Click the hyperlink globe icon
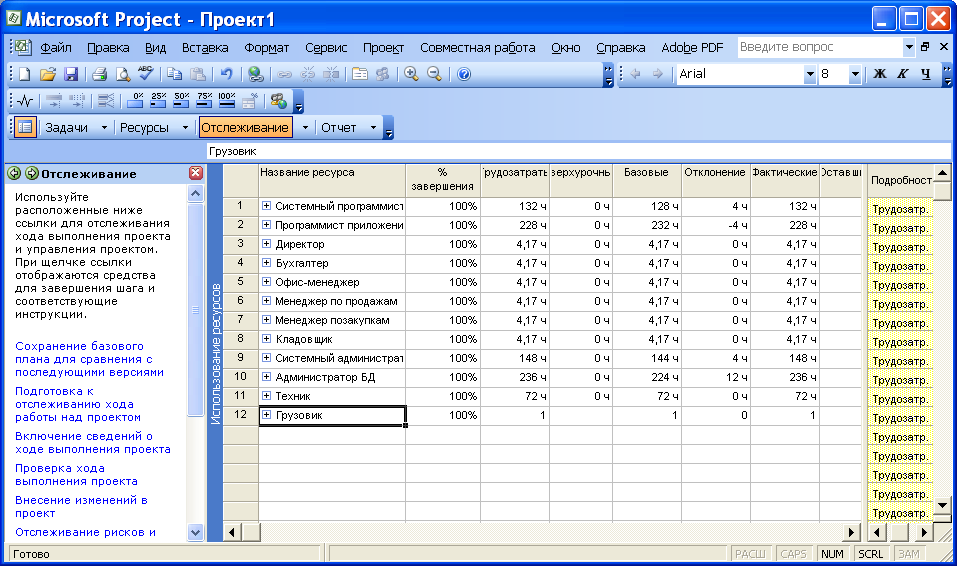This screenshot has width=957, height=566. pyautogui.click(x=256, y=74)
